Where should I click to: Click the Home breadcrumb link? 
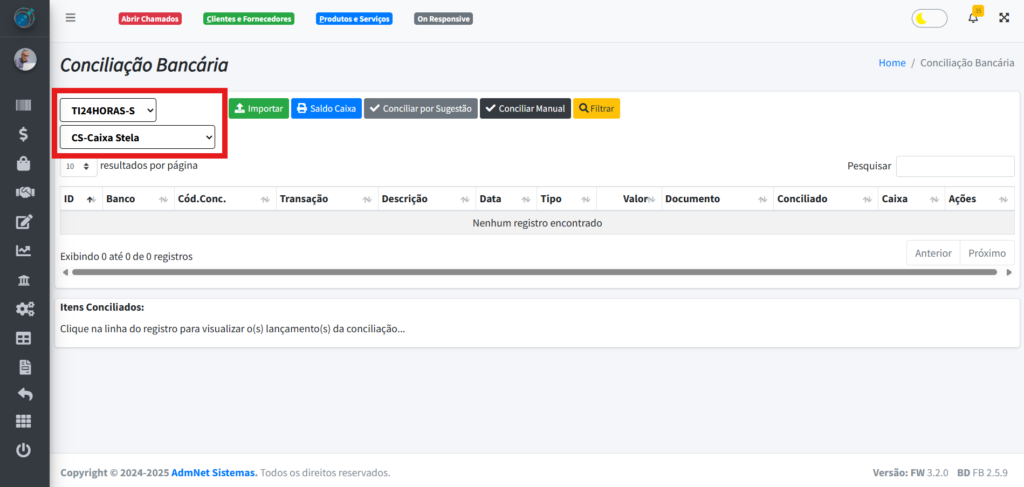(x=892, y=63)
